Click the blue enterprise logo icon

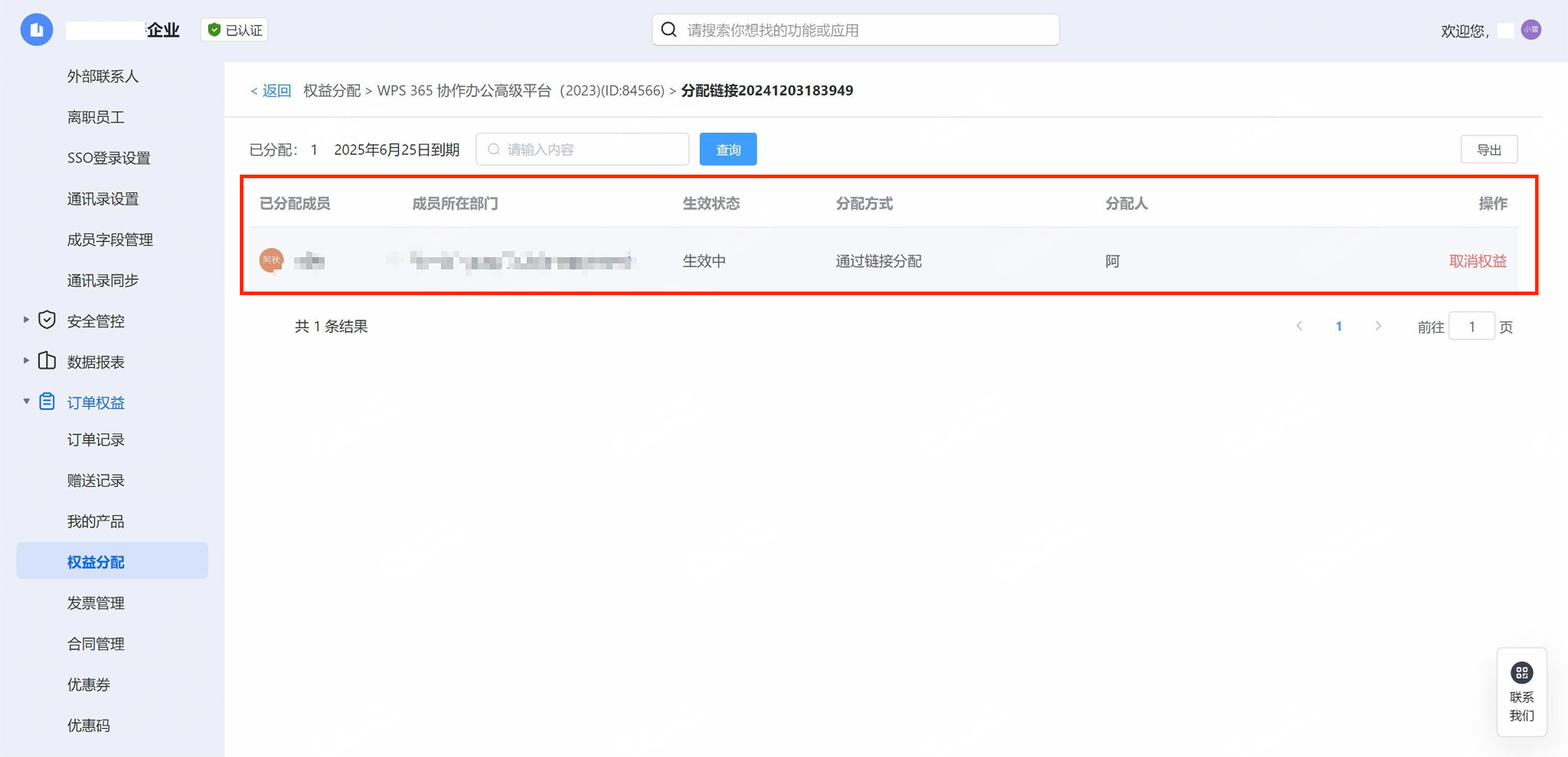tap(37, 30)
